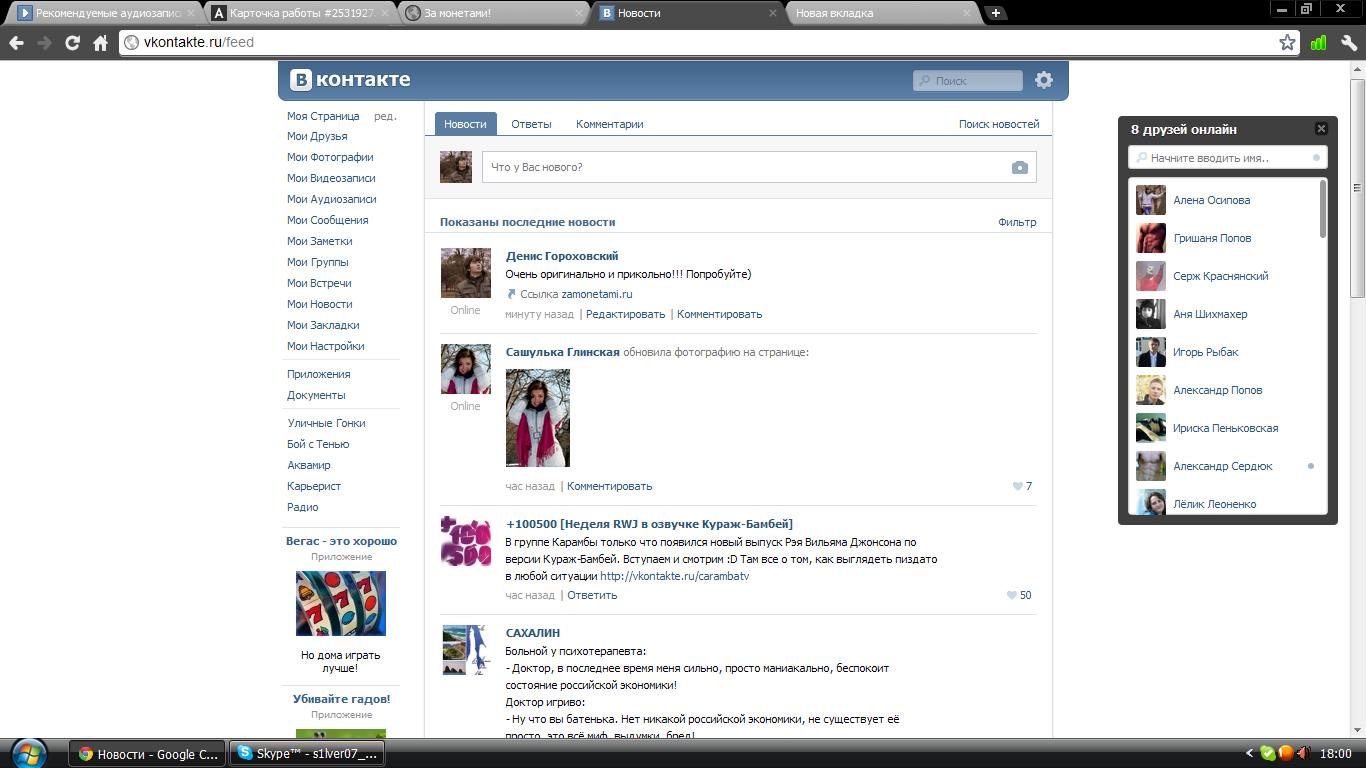Click the page vertical scrollbar
Viewport: 1366px width, 768px height.
[x=1357, y=188]
